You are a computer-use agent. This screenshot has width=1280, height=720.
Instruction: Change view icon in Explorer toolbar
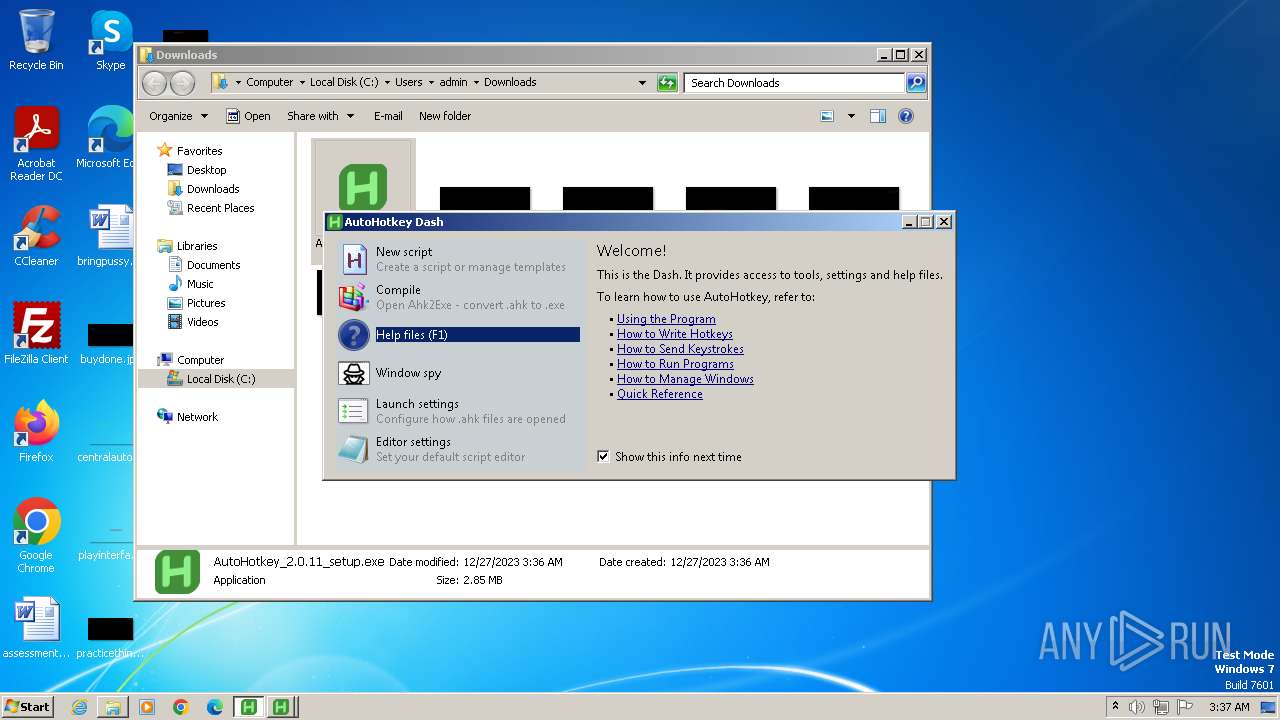tap(827, 116)
